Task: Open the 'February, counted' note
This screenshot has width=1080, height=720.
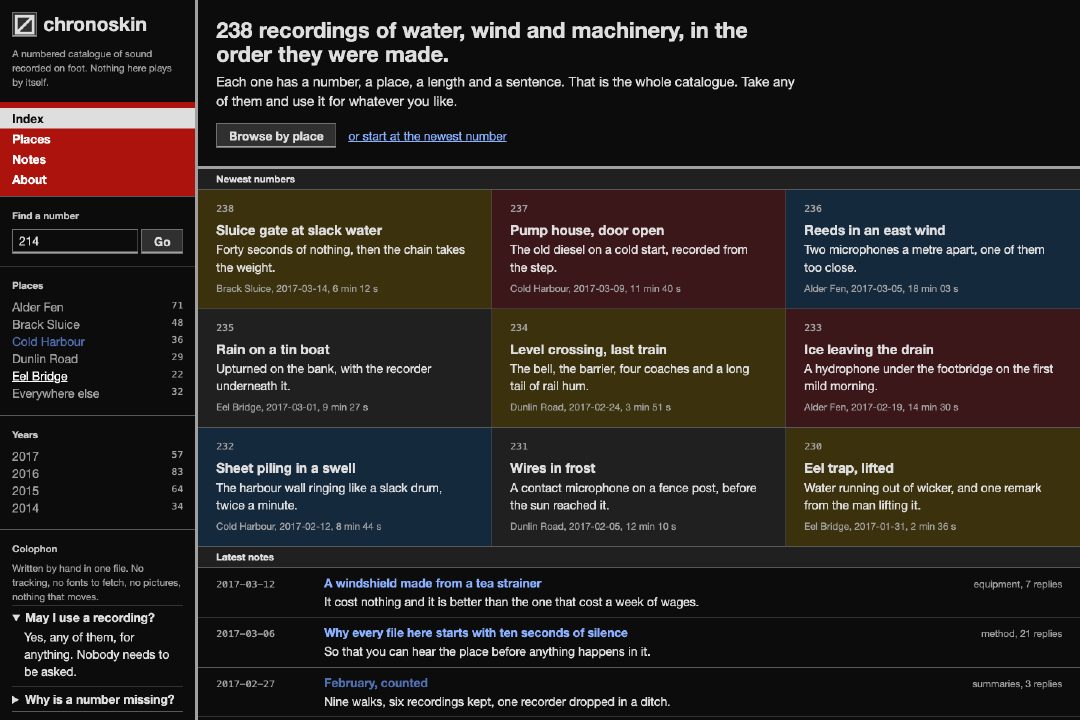Action: 376,683
